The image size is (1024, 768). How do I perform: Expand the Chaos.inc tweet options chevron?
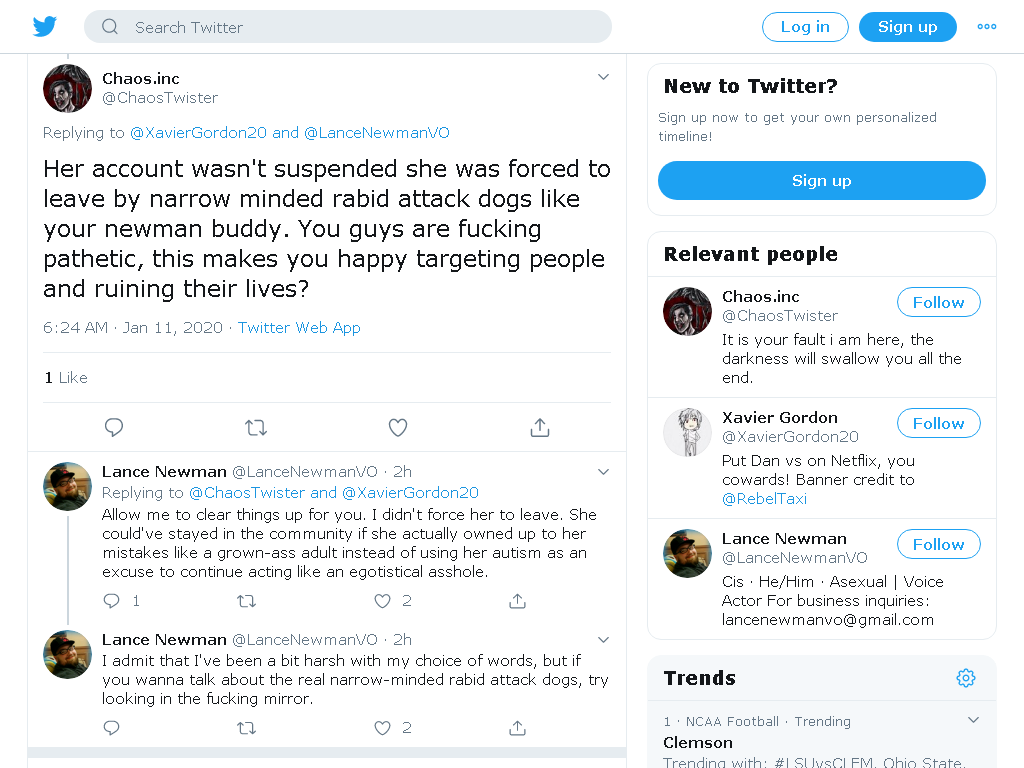tap(603, 77)
